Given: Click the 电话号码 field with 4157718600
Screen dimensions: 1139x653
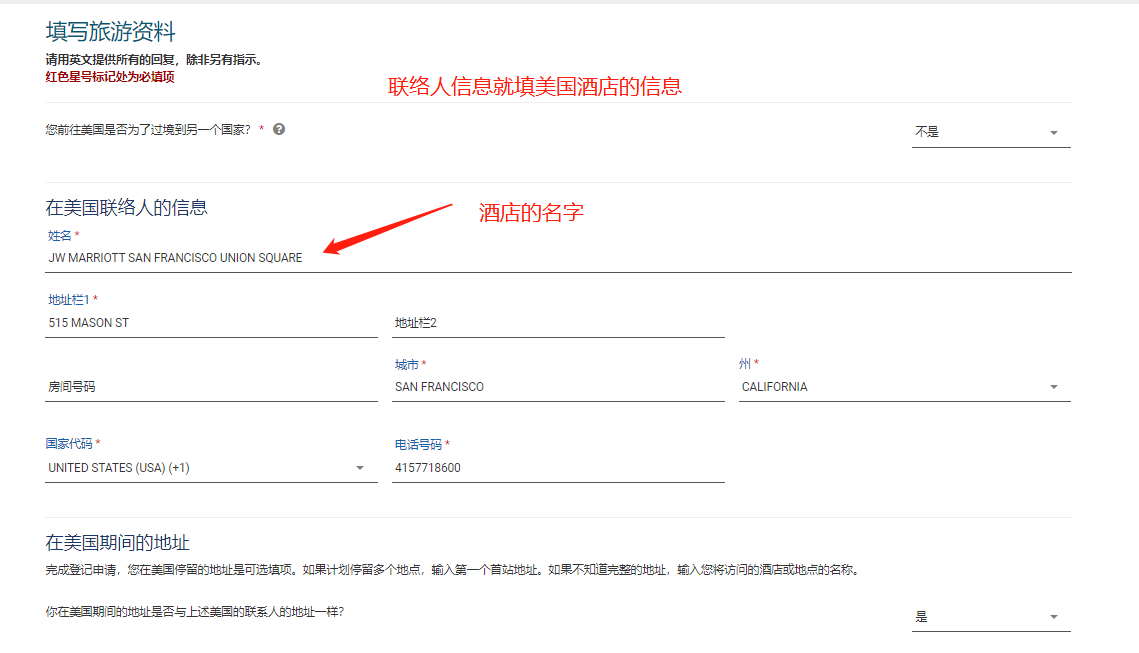Looking at the screenshot, I should pos(558,468).
